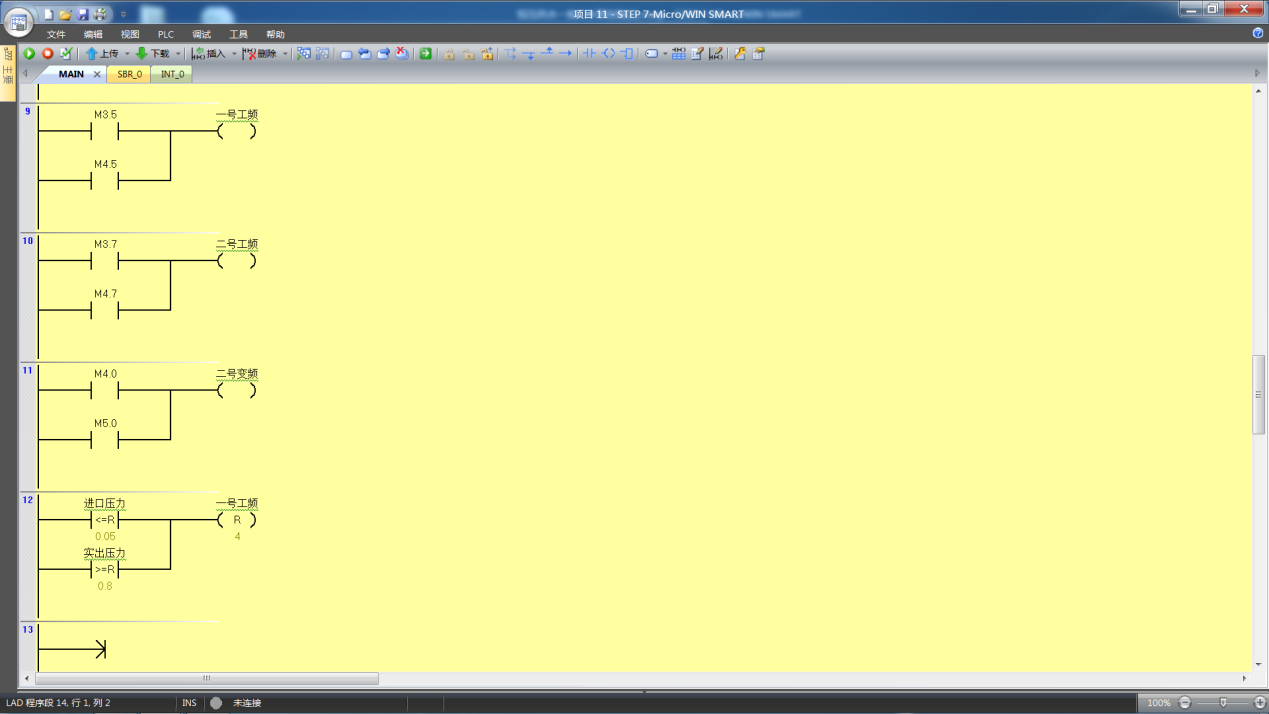The height and width of the screenshot is (714, 1269).
Task: Click zoom in plus button in status bar
Action: pos(1260,703)
